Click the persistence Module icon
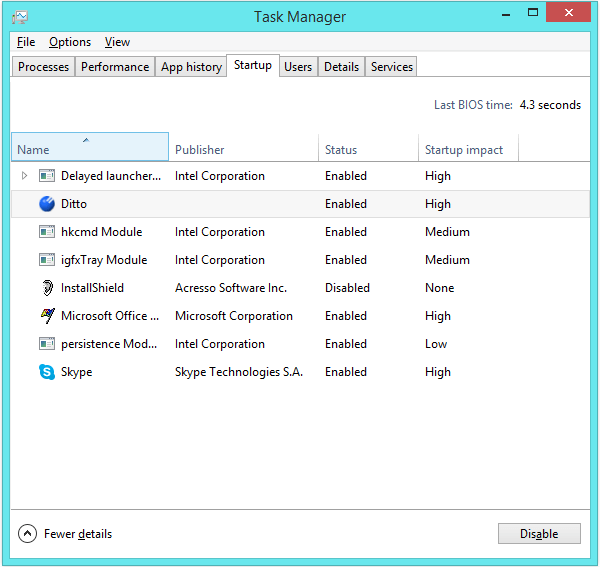The width and height of the screenshot is (600, 567). coord(47,344)
